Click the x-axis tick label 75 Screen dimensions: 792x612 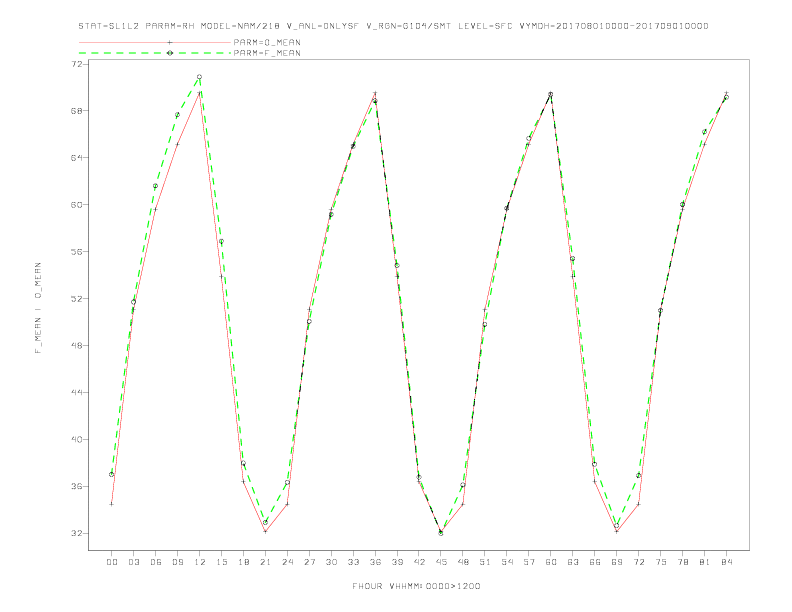pos(661,562)
